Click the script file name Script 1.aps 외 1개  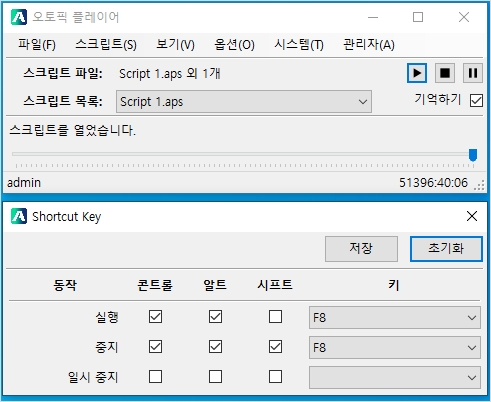pyautogui.click(x=170, y=74)
